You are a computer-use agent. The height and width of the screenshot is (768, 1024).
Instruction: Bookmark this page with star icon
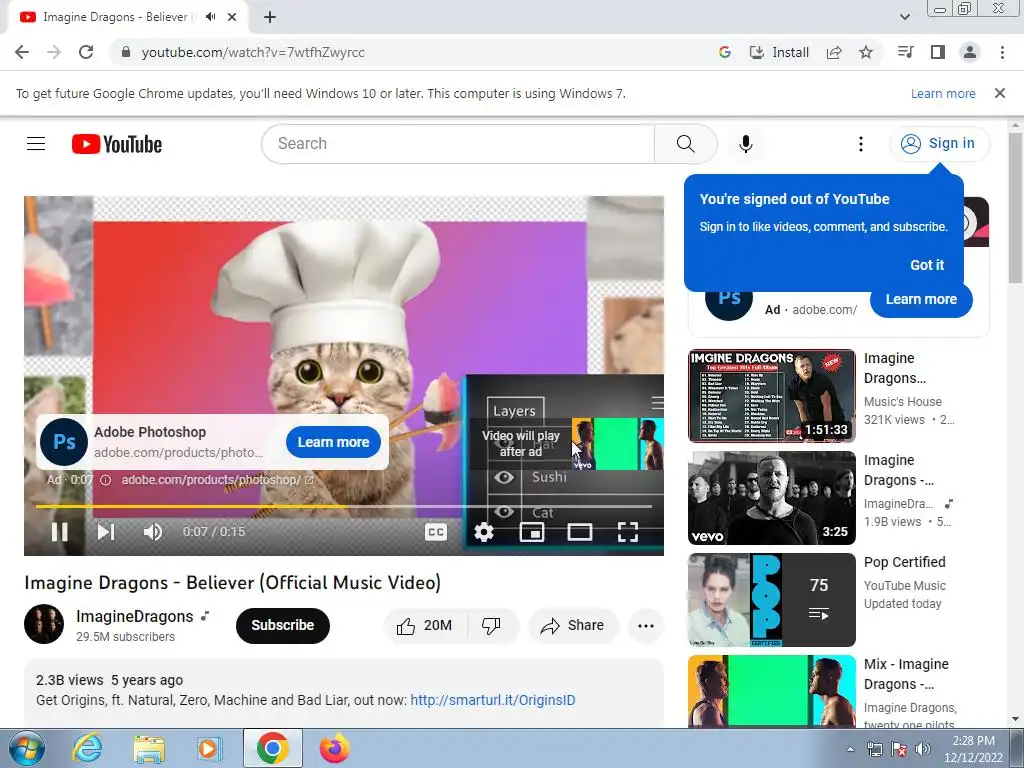[x=866, y=52]
